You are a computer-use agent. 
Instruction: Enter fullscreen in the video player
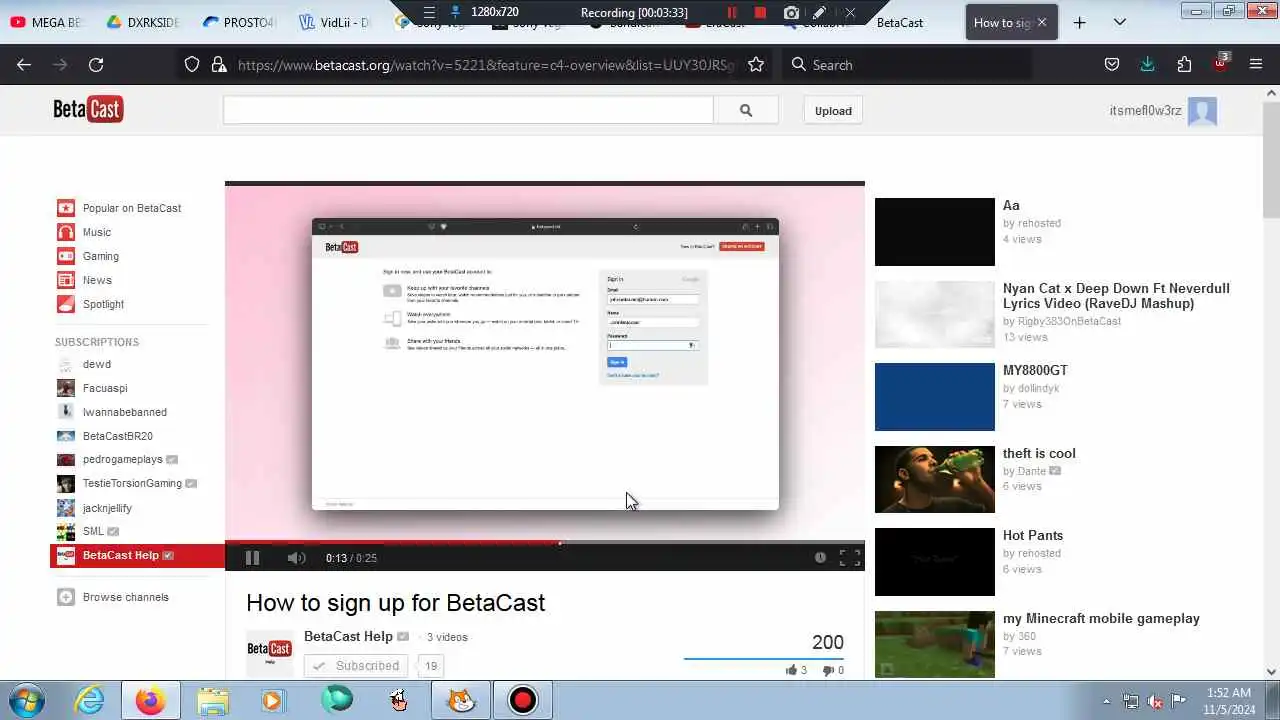coord(849,558)
